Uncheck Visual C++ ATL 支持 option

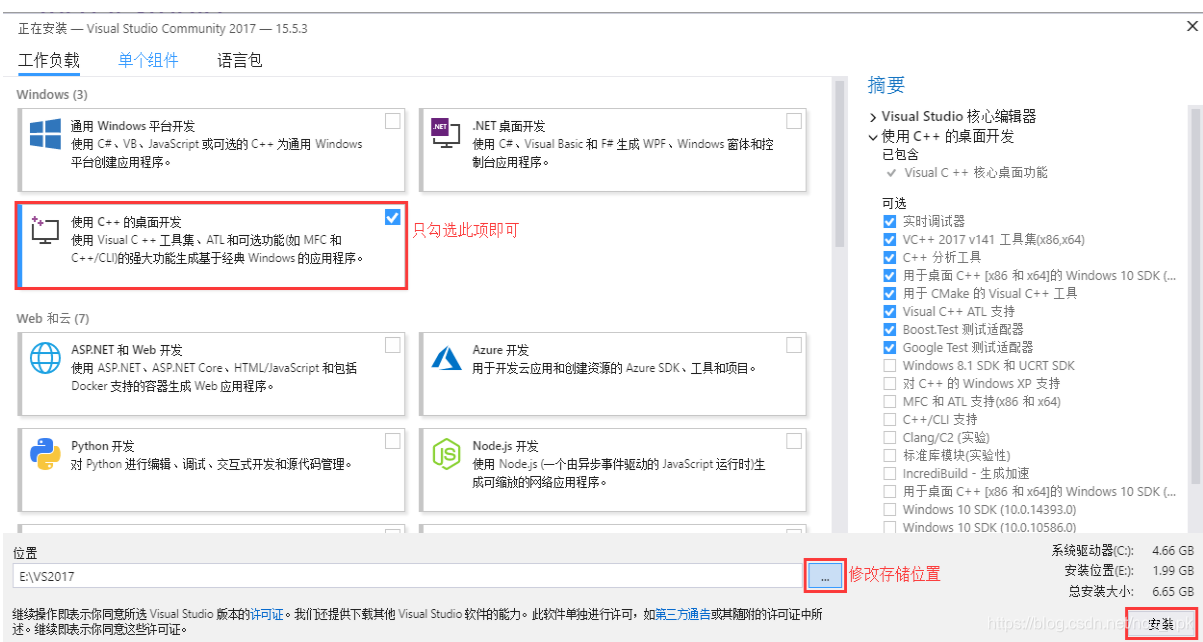(x=890, y=311)
